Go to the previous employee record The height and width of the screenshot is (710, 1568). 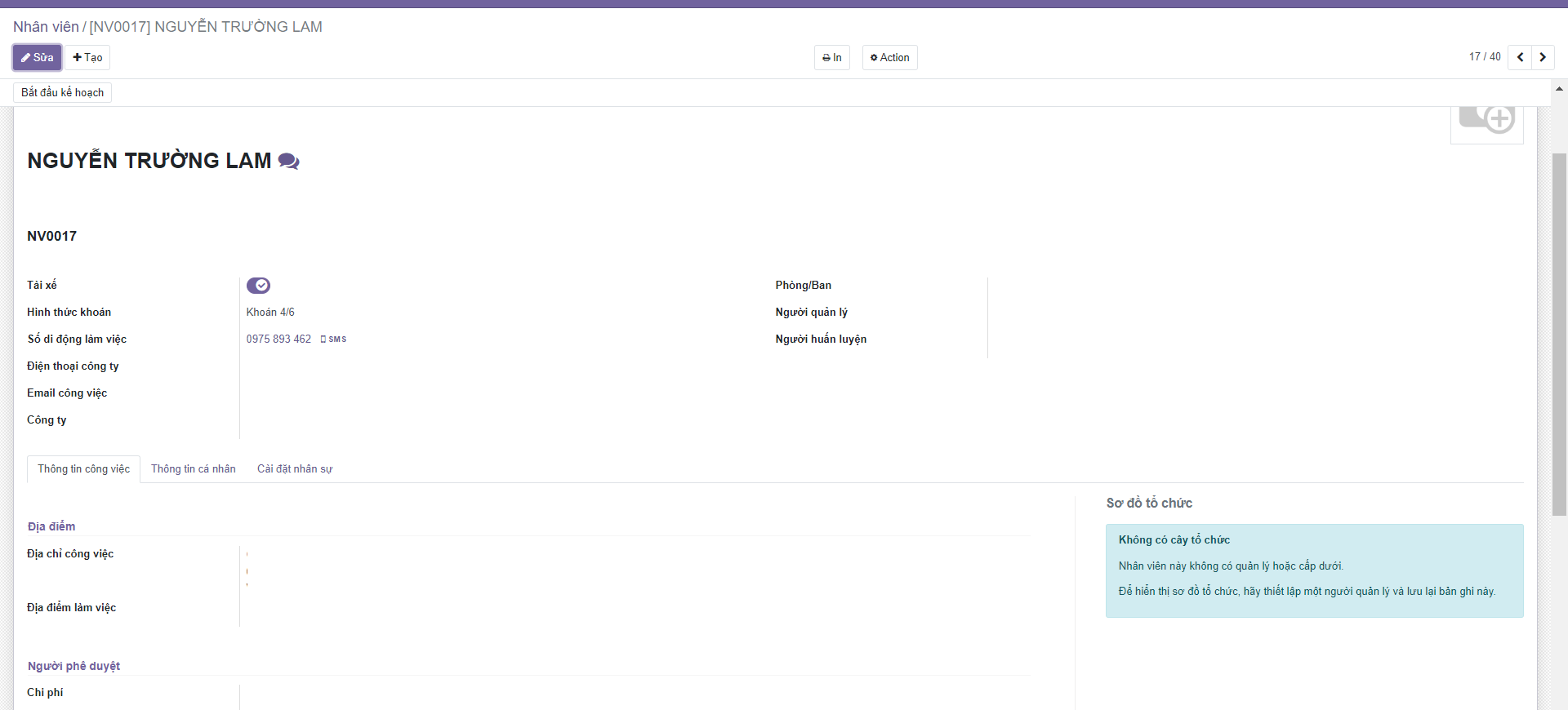1520,57
